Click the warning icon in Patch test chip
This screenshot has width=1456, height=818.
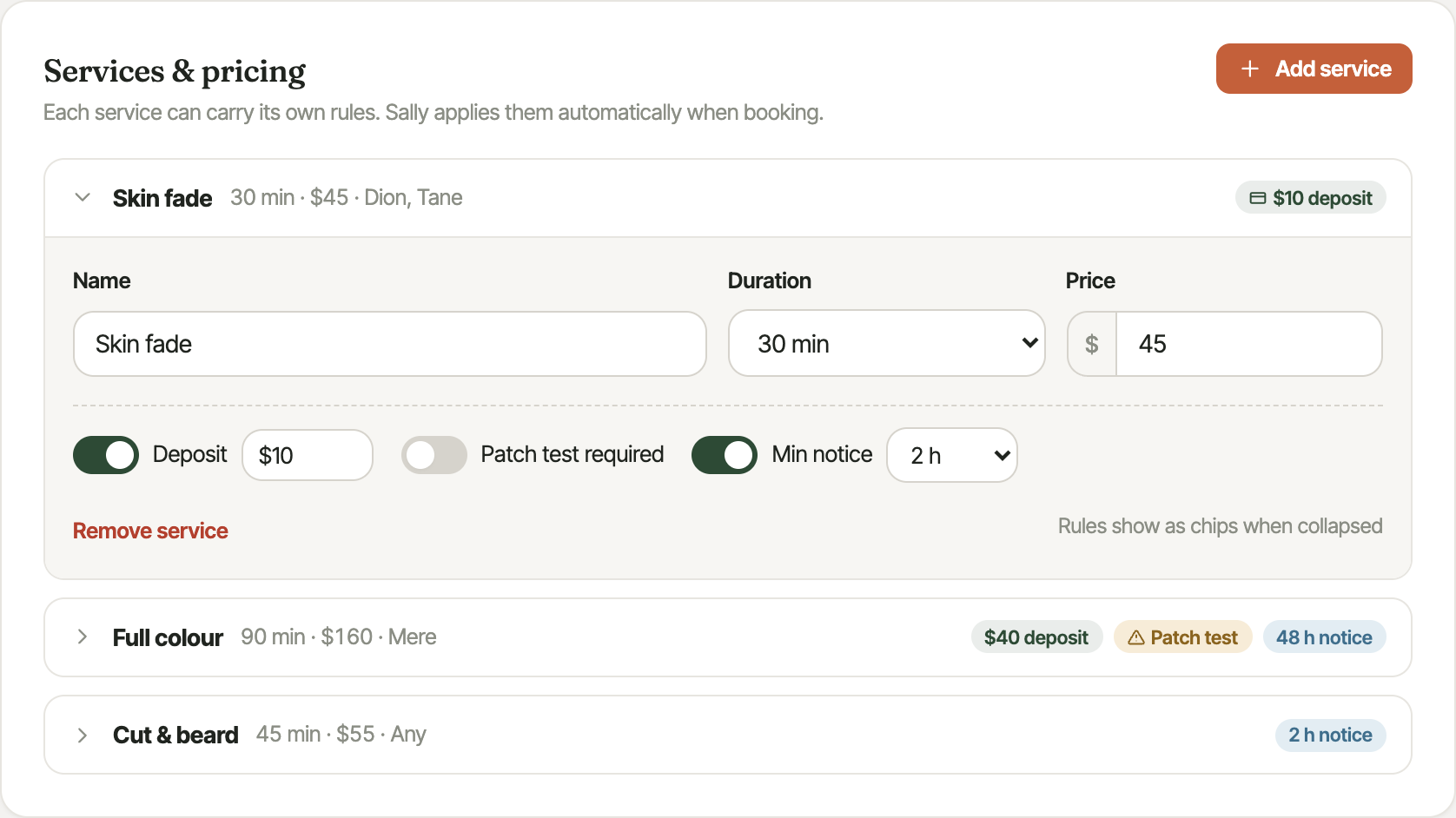pyautogui.click(x=1135, y=637)
